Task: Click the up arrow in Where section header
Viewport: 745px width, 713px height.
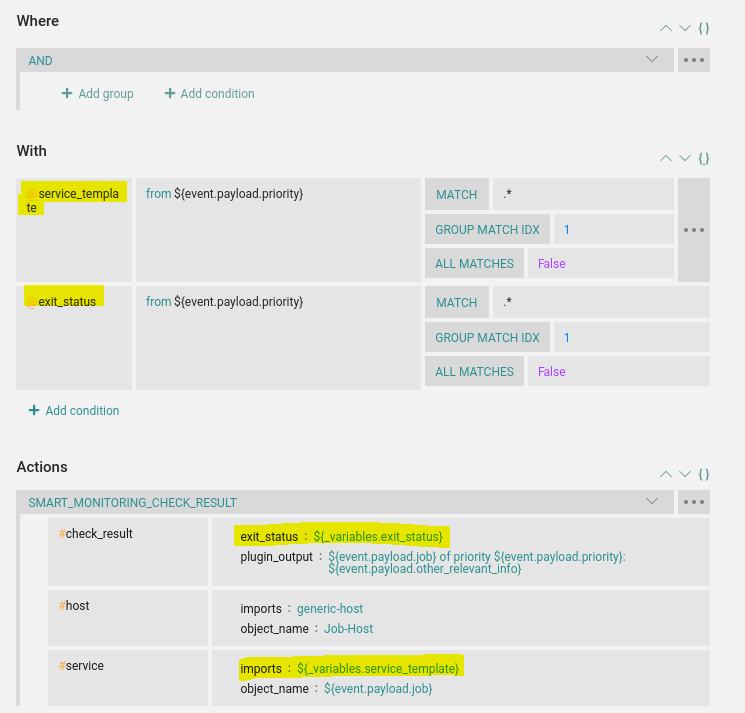Action: (x=666, y=29)
